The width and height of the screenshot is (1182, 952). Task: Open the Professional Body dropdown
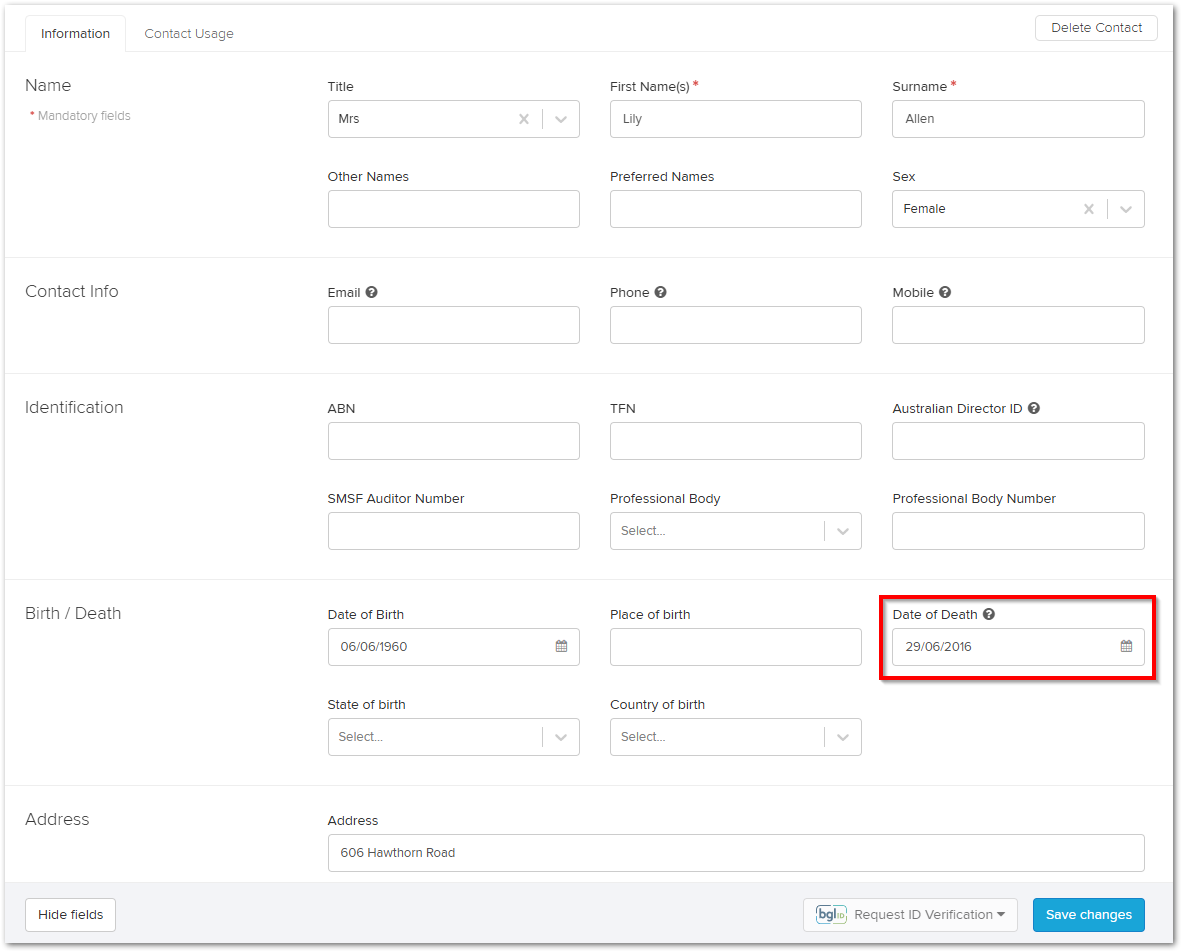[x=736, y=531]
